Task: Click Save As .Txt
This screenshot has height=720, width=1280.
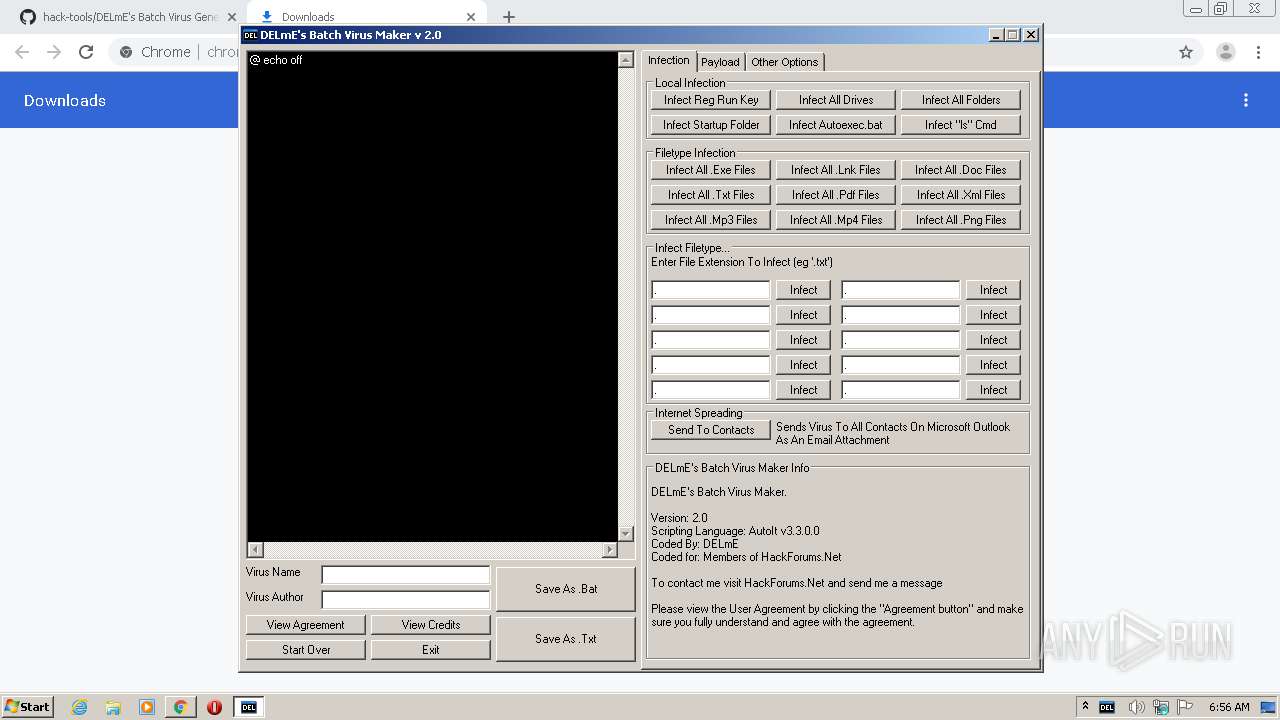Action: click(566, 639)
